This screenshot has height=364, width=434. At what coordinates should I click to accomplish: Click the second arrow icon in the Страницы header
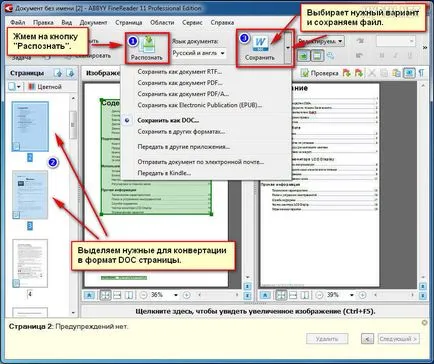(x=70, y=73)
